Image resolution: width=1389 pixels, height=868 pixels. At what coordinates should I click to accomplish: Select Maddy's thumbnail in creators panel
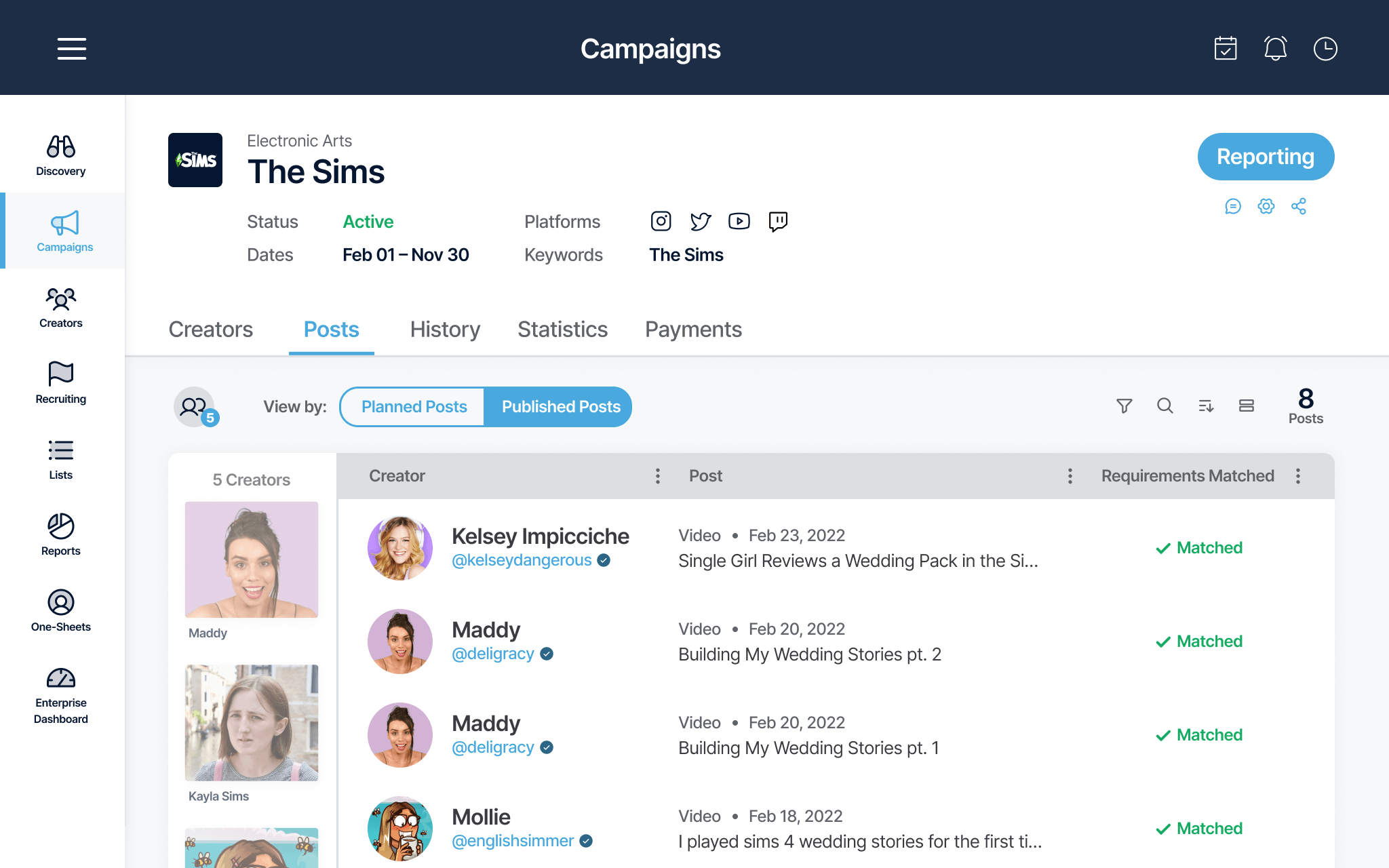(252, 559)
